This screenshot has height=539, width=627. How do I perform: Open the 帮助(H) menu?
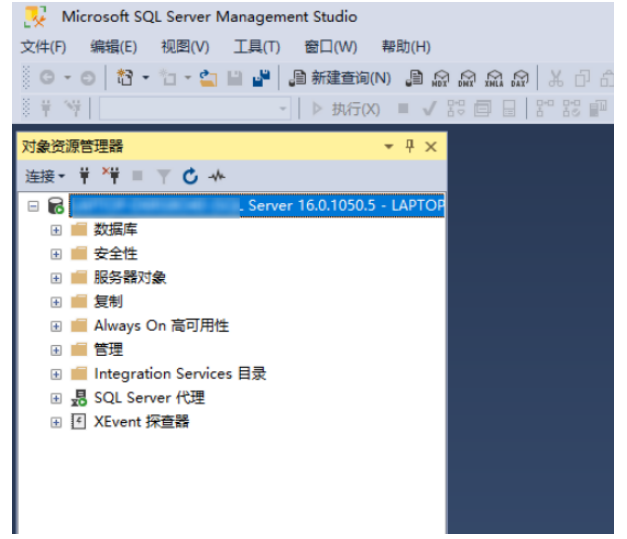coord(406,47)
